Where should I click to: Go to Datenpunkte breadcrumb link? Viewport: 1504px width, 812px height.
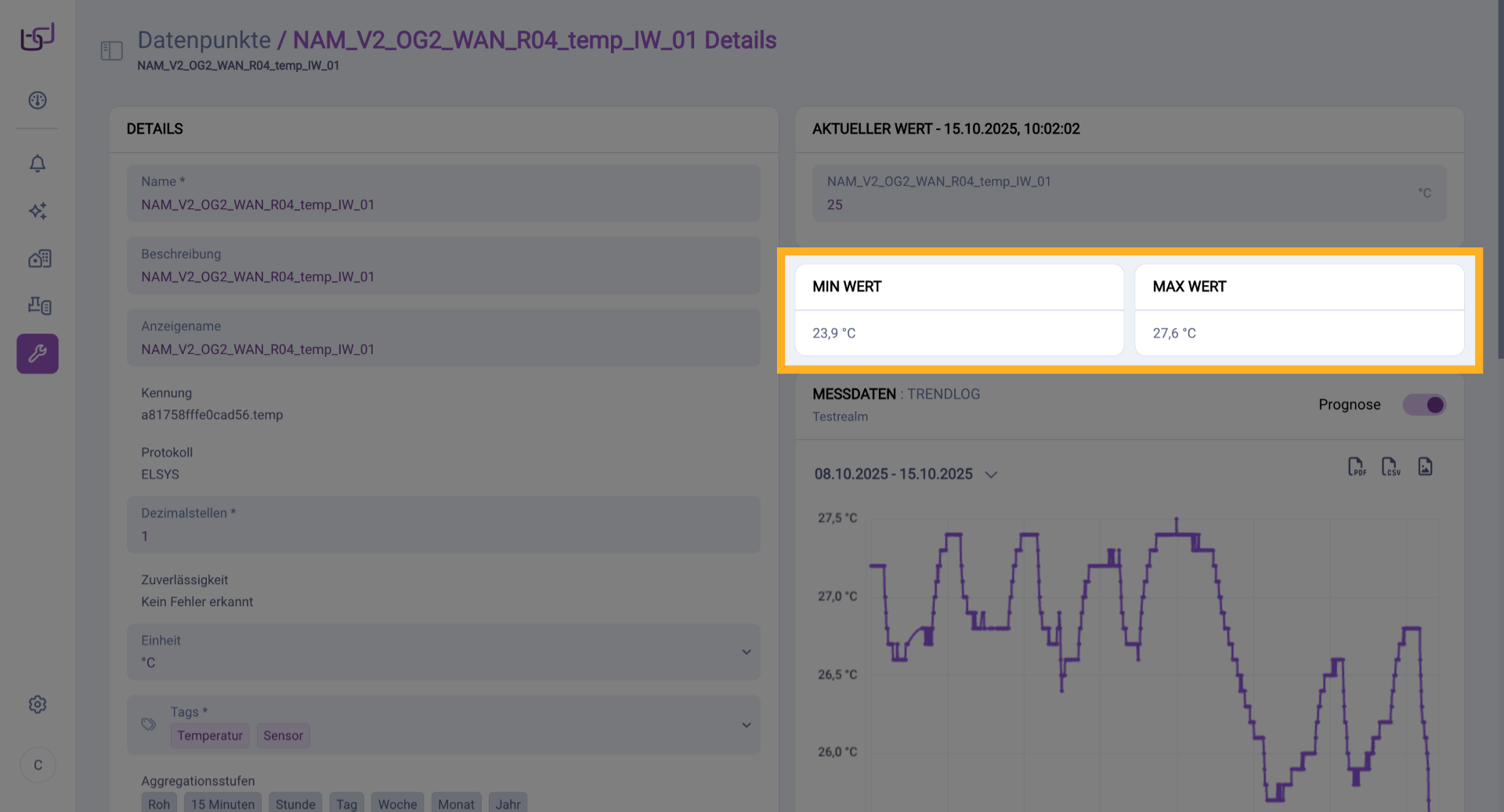pos(204,40)
